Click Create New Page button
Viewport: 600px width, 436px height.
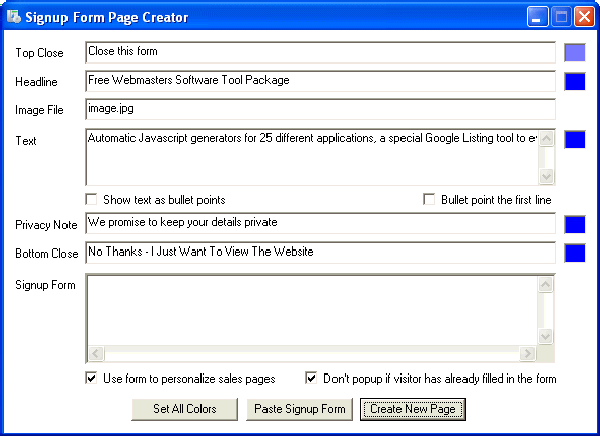coord(412,409)
